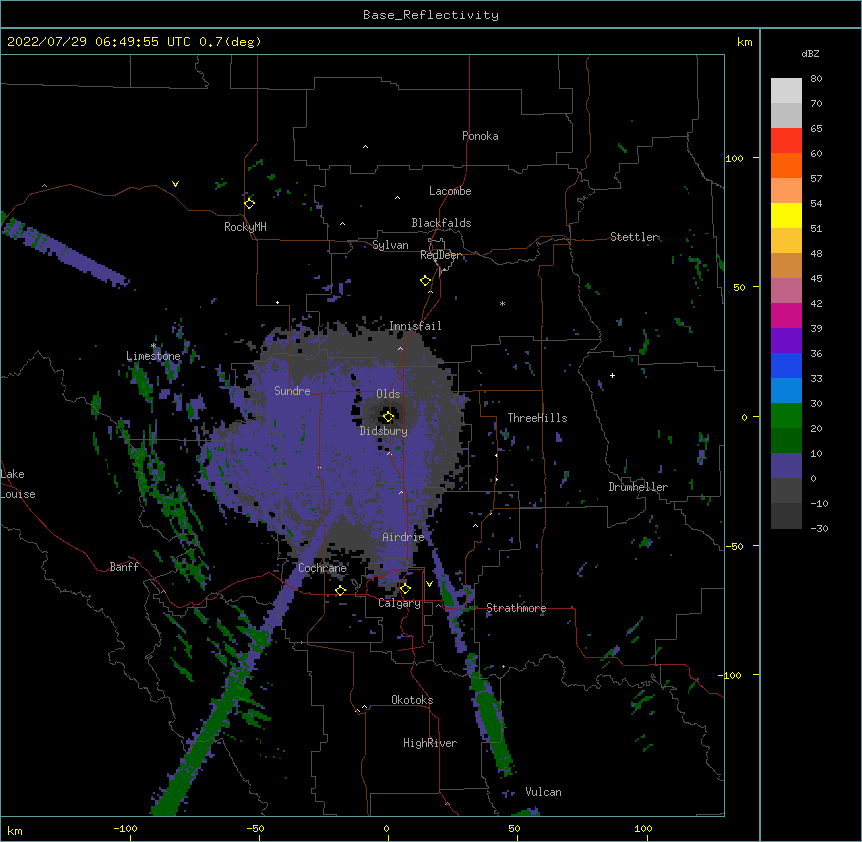Image resolution: width=862 pixels, height=842 pixels.
Task: Click the Innisfail city label
Action: tap(415, 326)
